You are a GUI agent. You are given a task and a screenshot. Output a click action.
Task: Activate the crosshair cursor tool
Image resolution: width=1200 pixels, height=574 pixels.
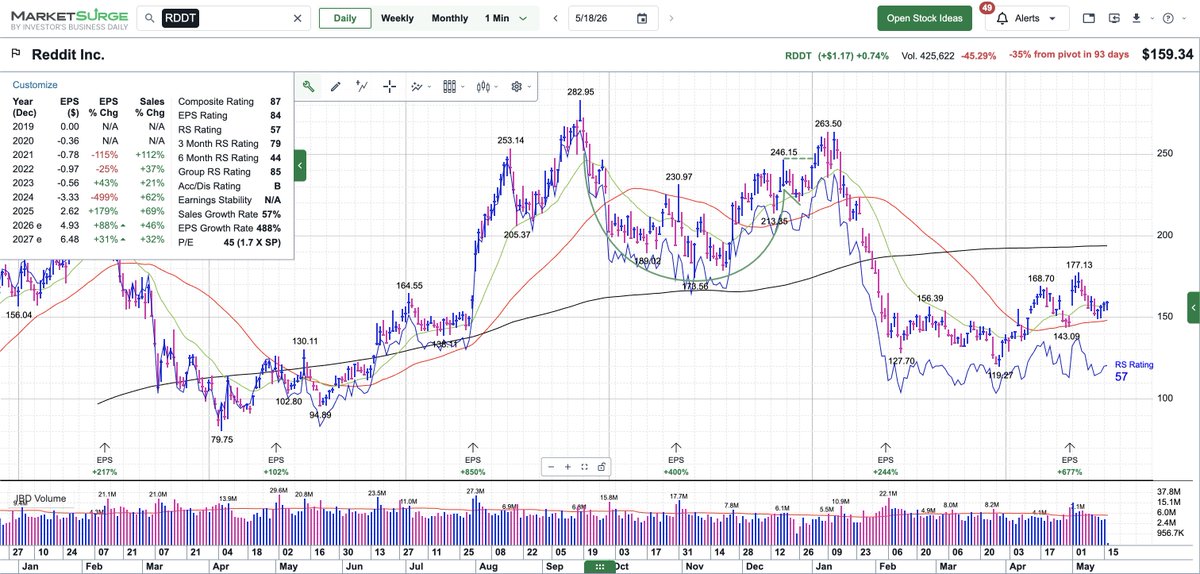(x=389, y=87)
